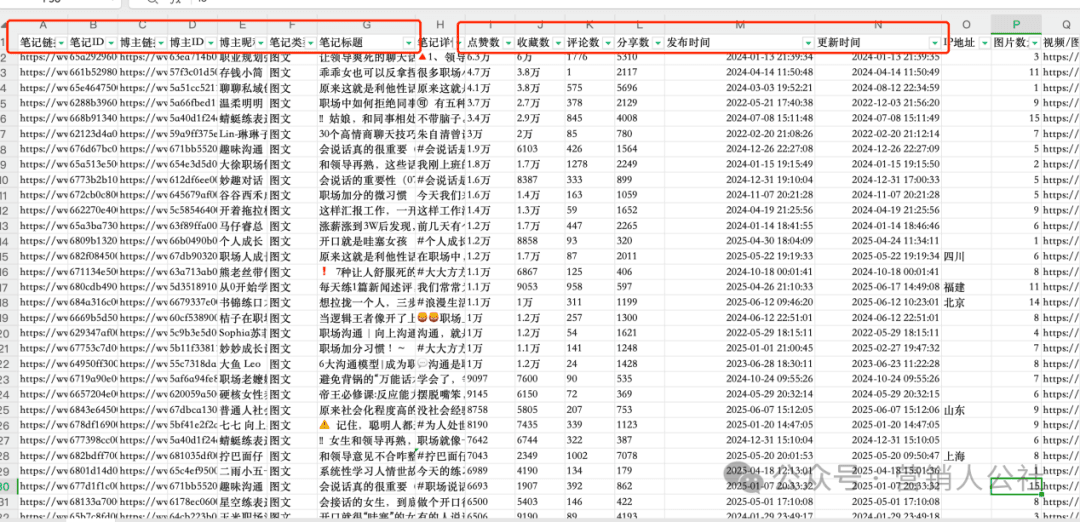Select the cell Lin-琳琳子

[x=242, y=133]
